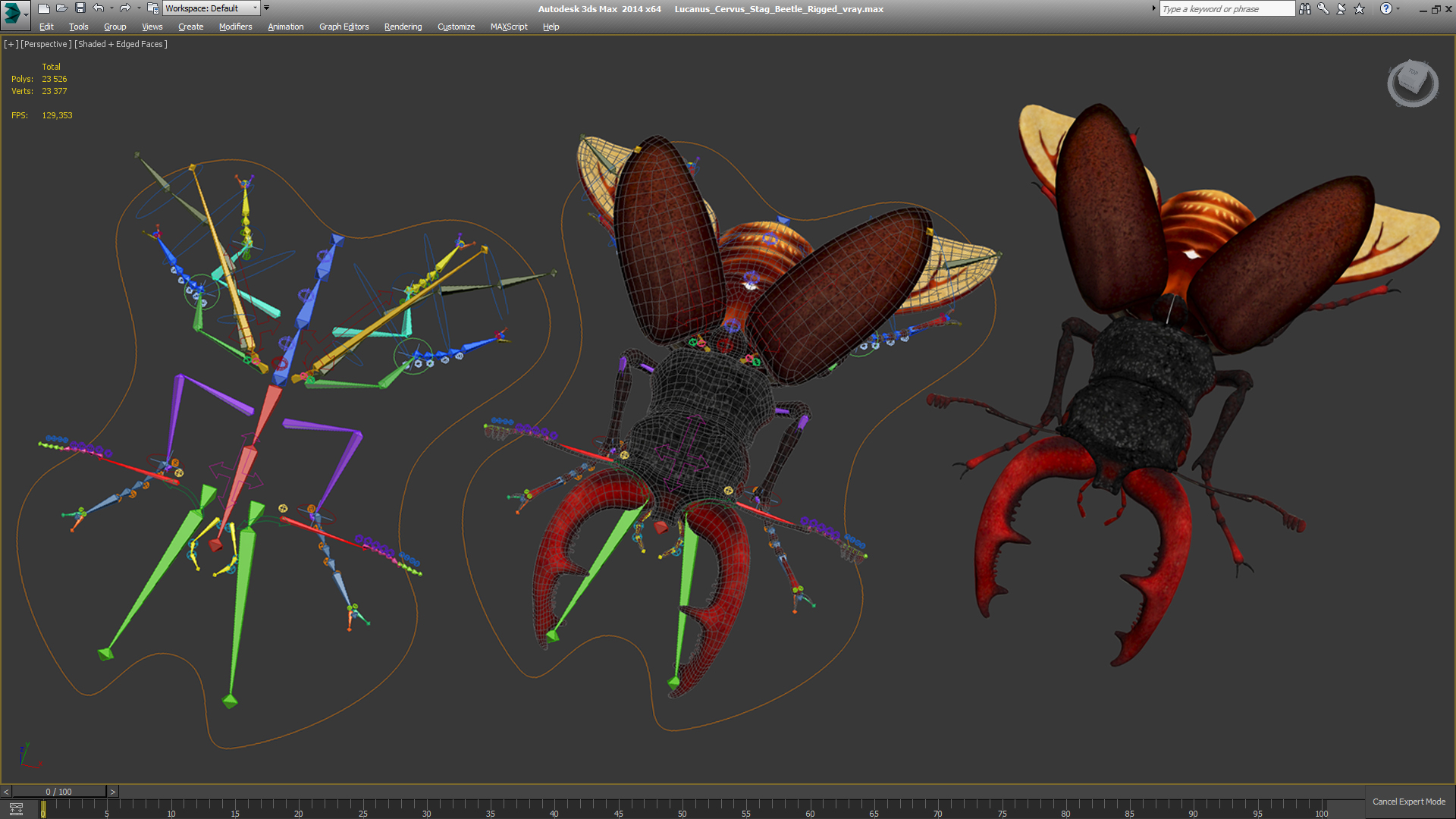The height and width of the screenshot is (819, 1456).
Task: Redo the last undone operation
Action: click(x=125, y=8)
